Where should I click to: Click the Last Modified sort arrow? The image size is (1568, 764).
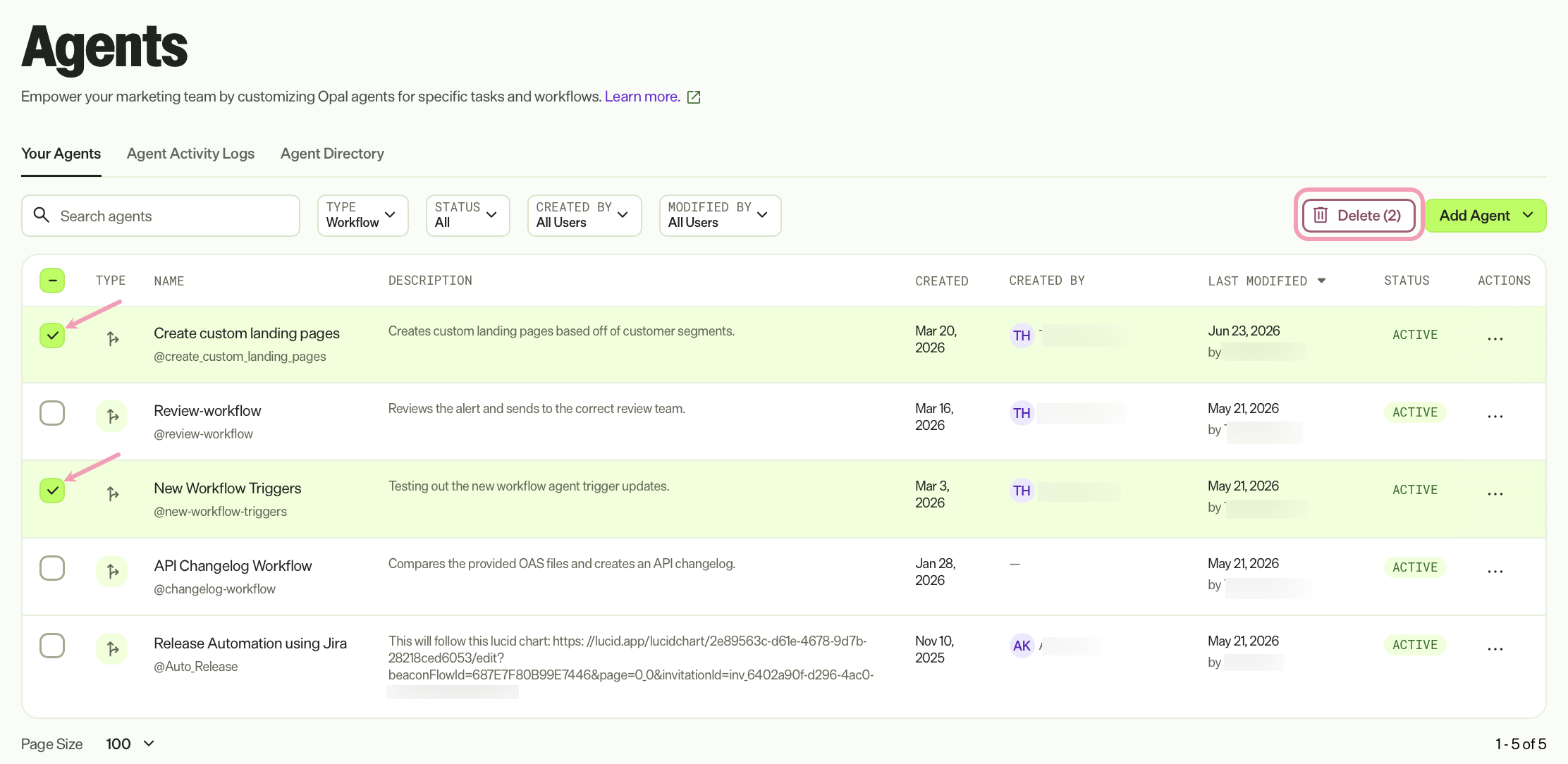coord(1321,281)
